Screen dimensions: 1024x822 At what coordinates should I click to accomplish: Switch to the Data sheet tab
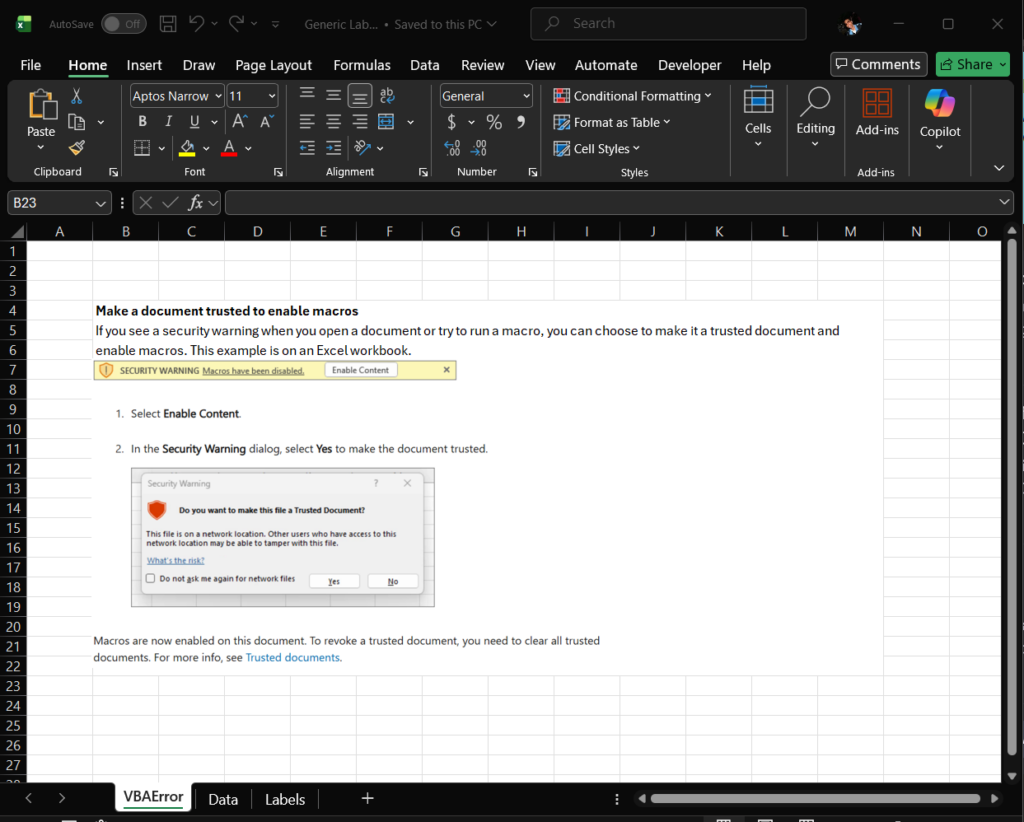(223, 799)
